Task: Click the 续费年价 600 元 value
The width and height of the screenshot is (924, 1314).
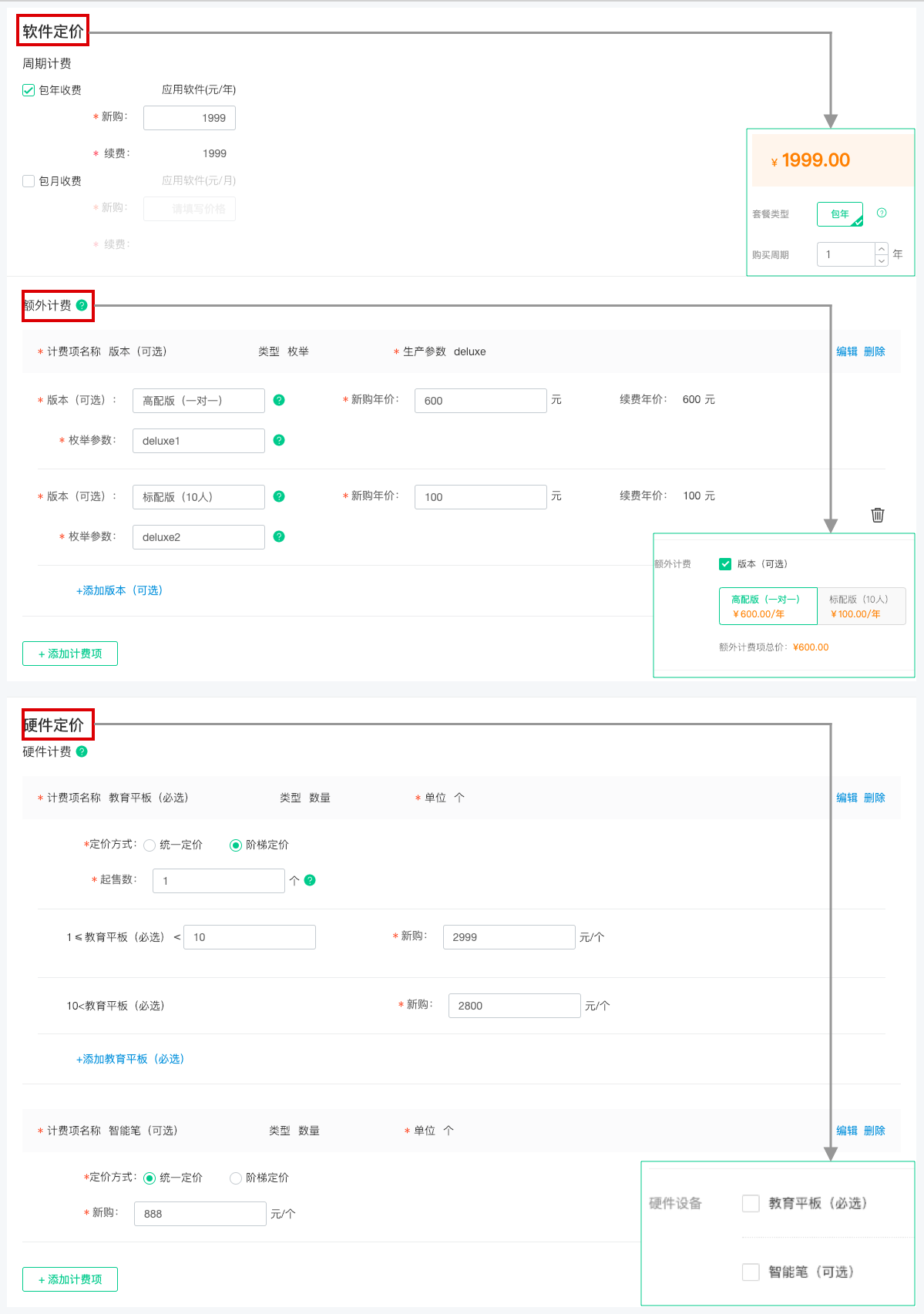Action: coord(699,399)
